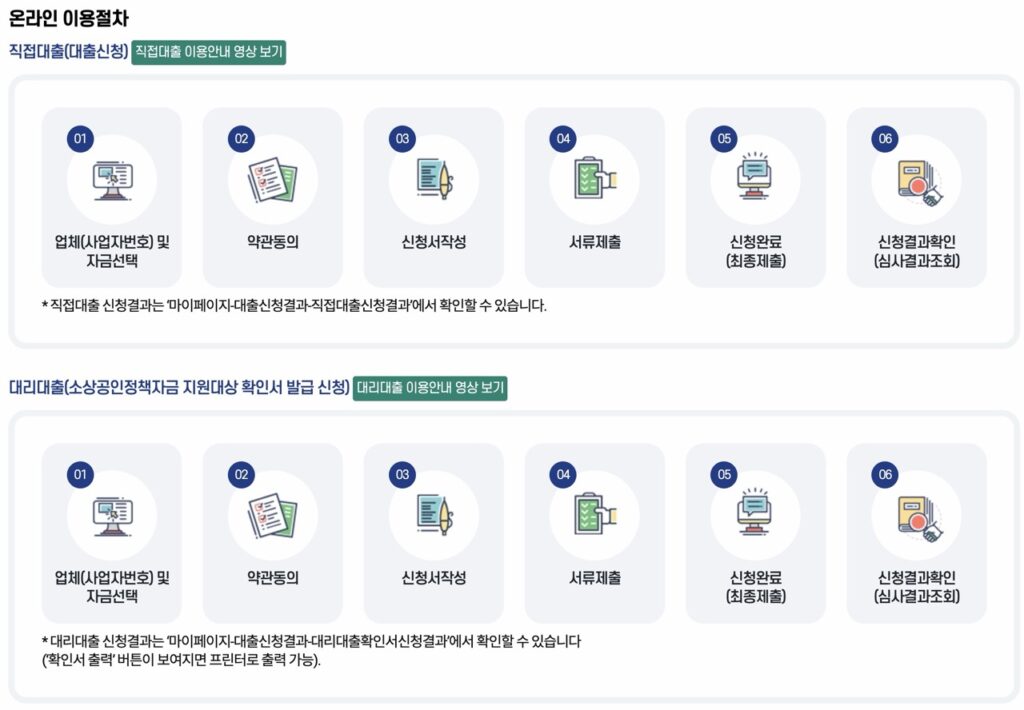Click the 01 step badge in 직접대출 section

click(80, 139)
